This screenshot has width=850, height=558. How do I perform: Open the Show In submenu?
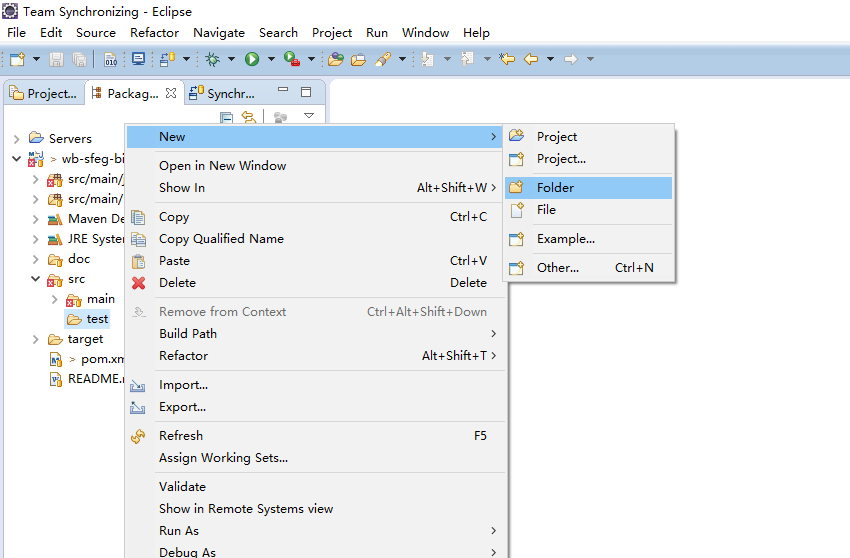click(314, 188)
